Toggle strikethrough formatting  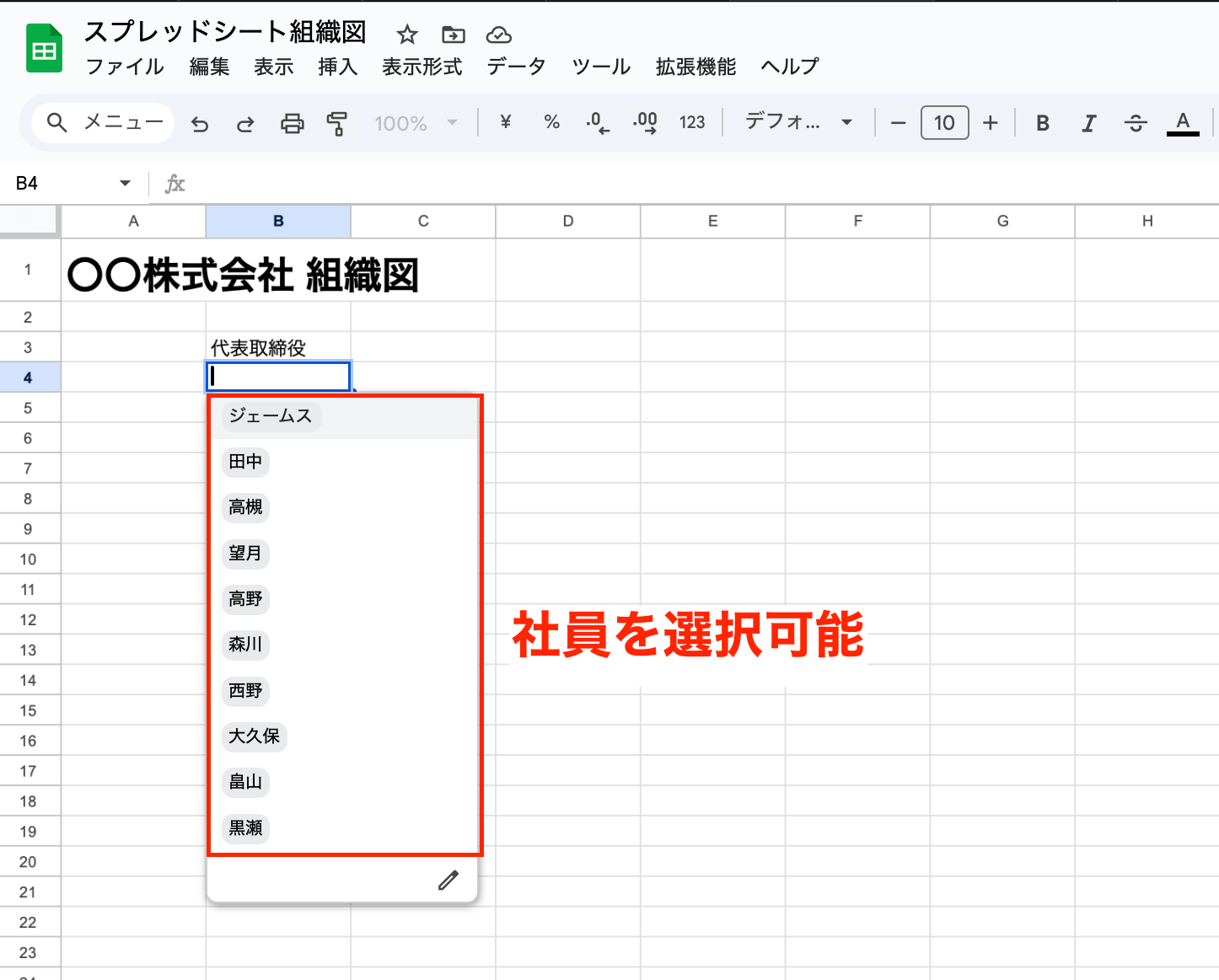pyautogui.click(x=1136, y=123)
